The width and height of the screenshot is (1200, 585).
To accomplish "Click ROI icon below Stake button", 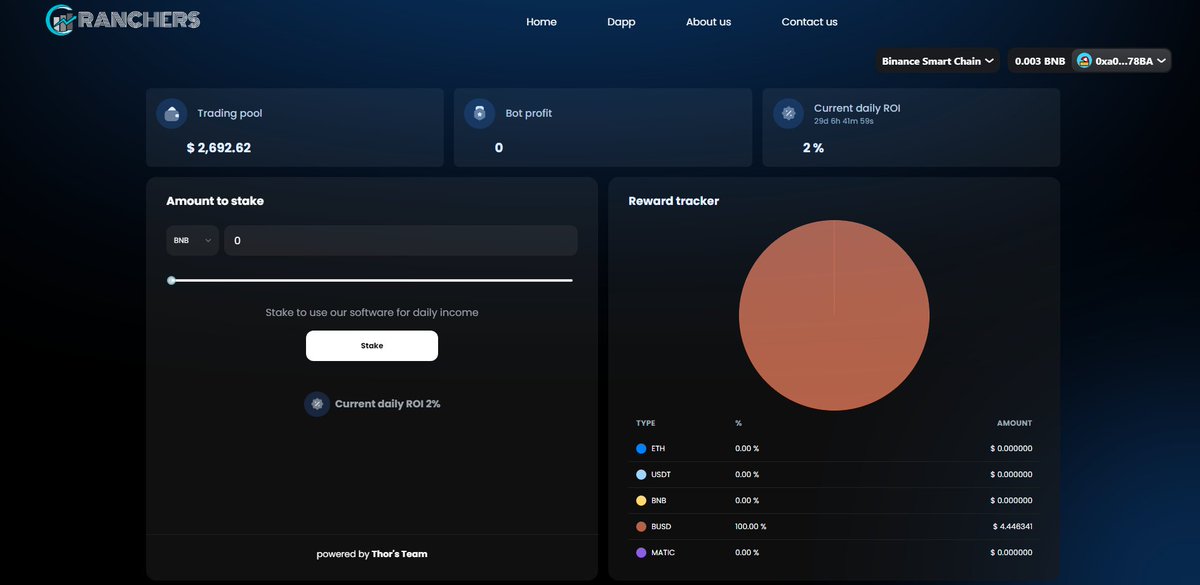I will pyautogui.click(x=317, y=404).
